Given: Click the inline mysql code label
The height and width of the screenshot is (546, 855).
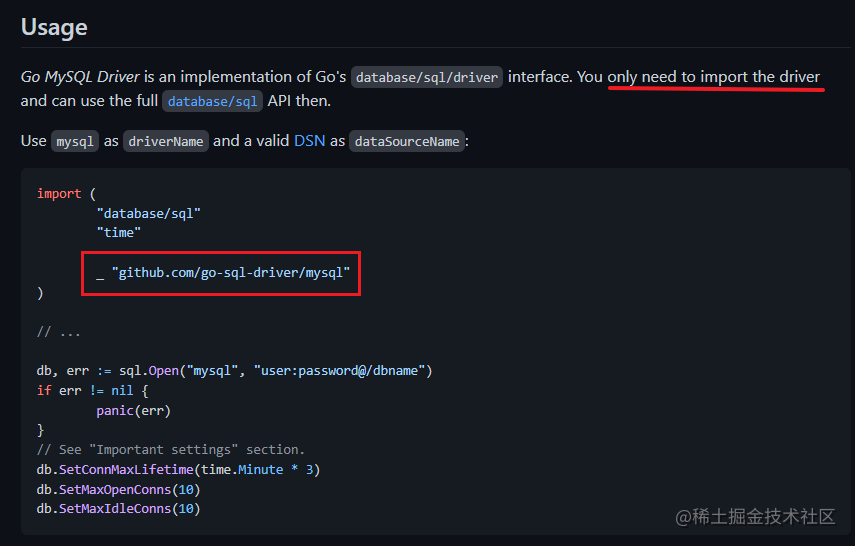Looking at the screenshot, I should pos(75,141).
